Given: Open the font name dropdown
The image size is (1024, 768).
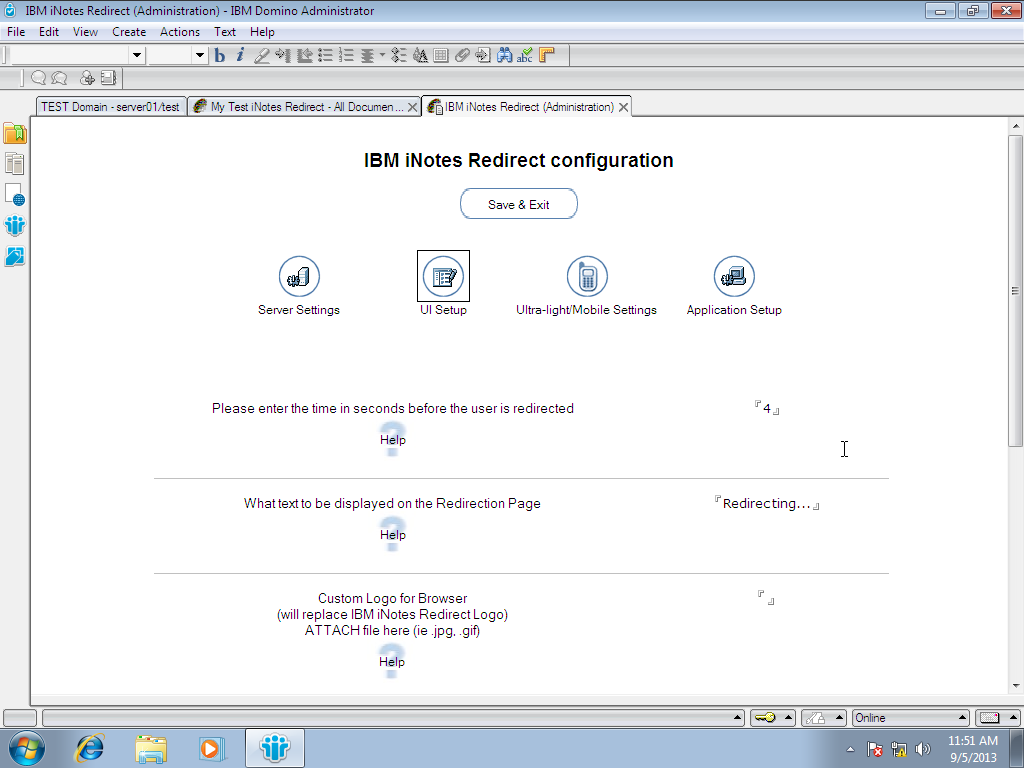Looking at the screenshot, I should pos(135,55).
